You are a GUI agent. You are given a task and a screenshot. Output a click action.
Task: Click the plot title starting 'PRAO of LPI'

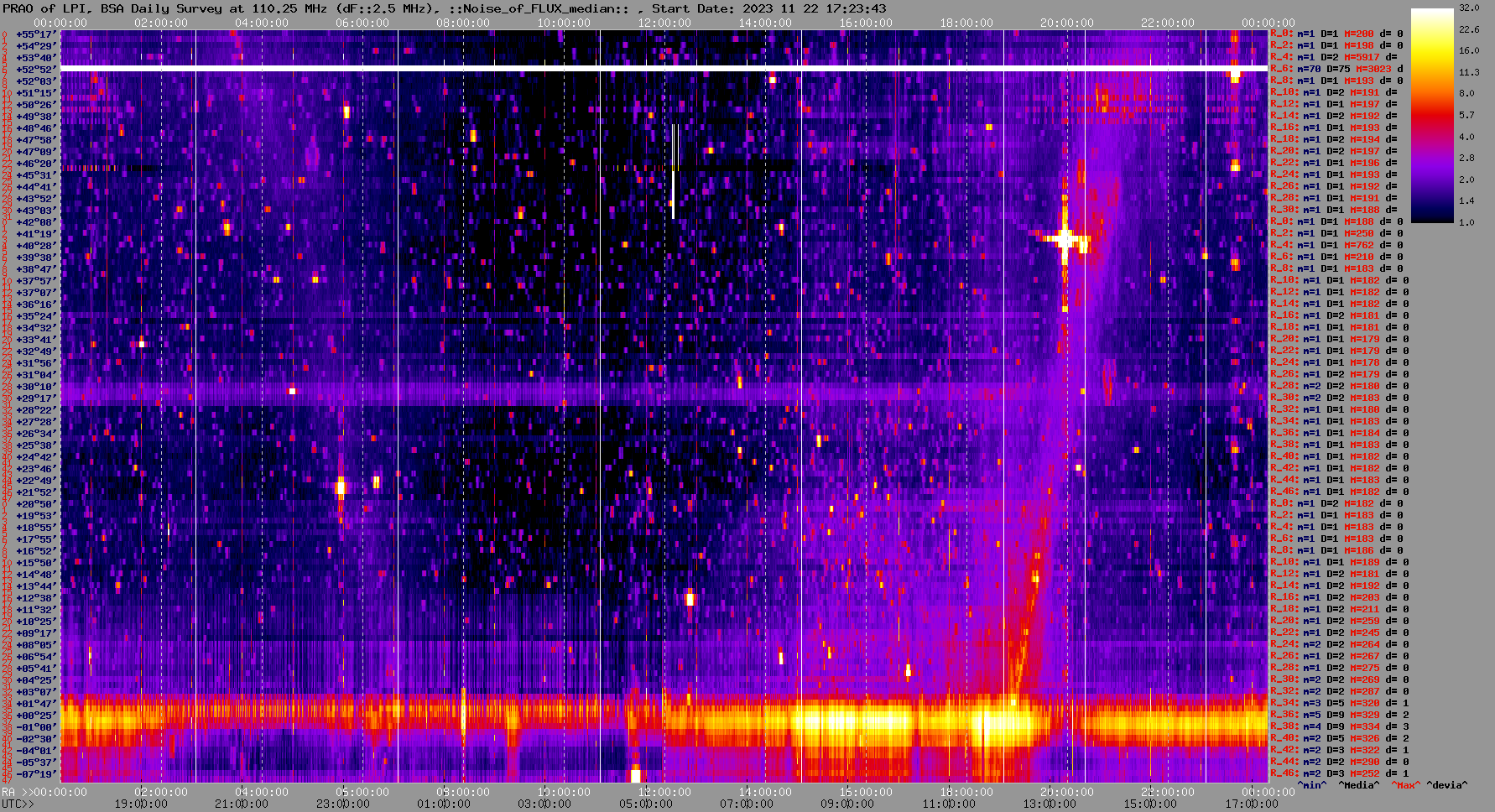pyautogui.click(x=444, y=8)
